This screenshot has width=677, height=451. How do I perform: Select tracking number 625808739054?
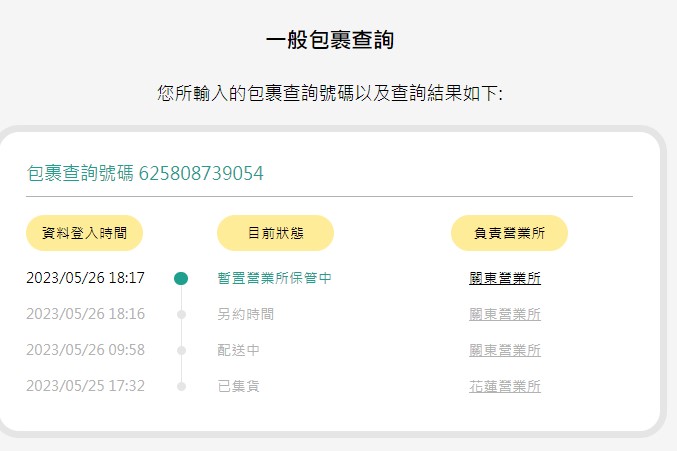tap(201, 173)
